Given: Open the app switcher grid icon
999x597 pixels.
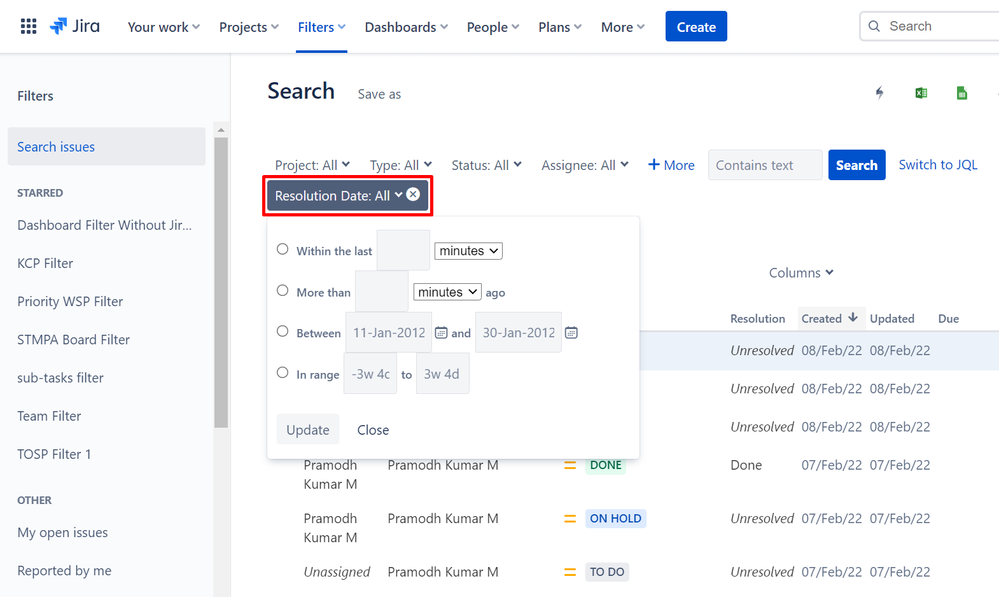Looking at the screenshot, I should (x=28, y=26).
